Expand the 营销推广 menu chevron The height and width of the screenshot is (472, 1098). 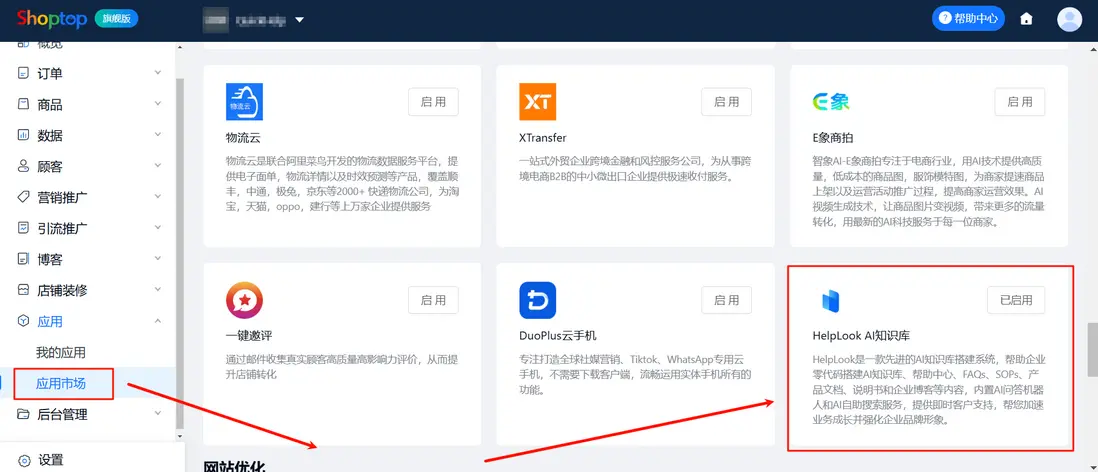(x=158, y=197)
